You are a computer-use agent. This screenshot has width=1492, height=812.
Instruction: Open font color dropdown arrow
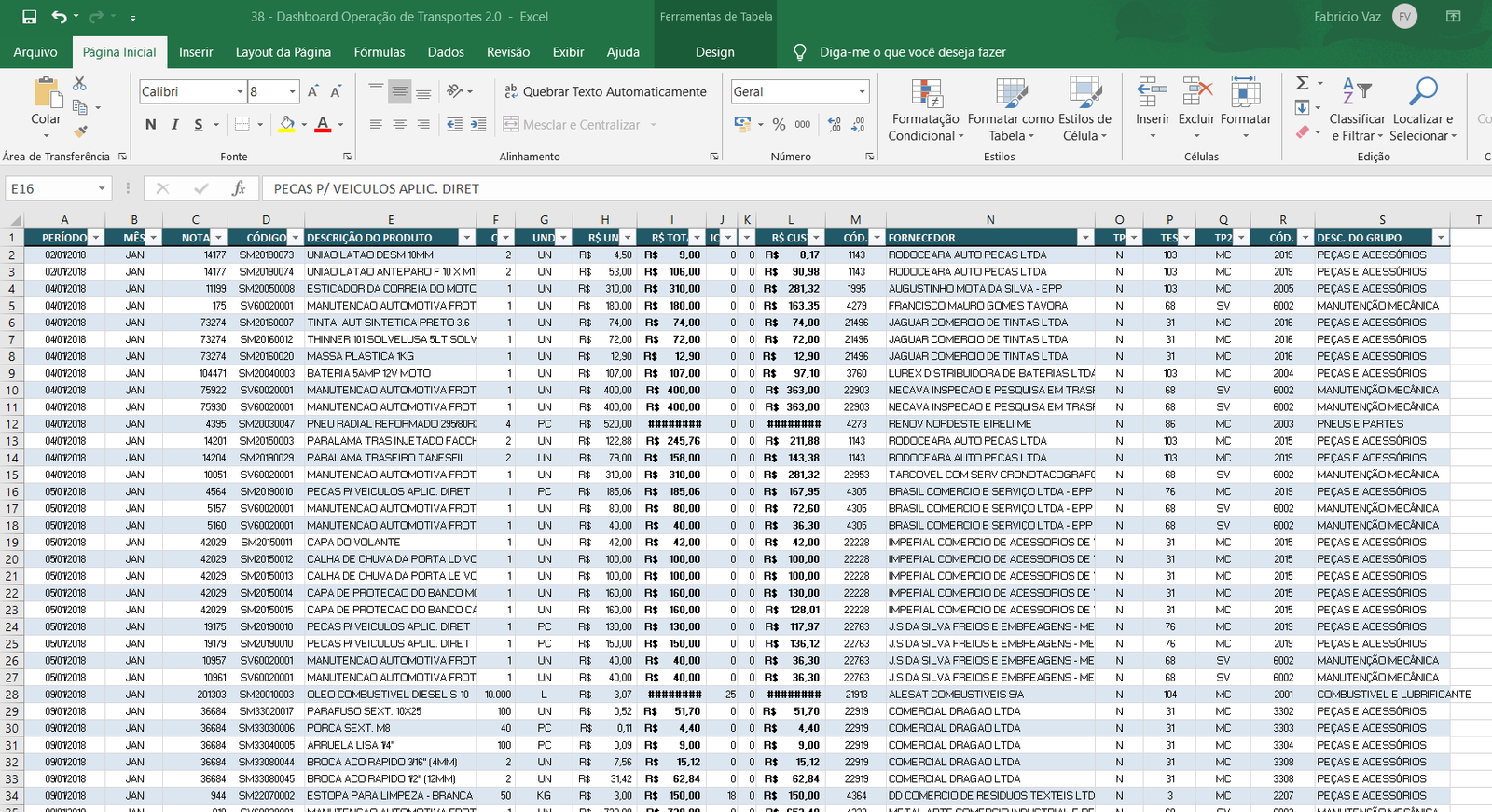point(340,124)
